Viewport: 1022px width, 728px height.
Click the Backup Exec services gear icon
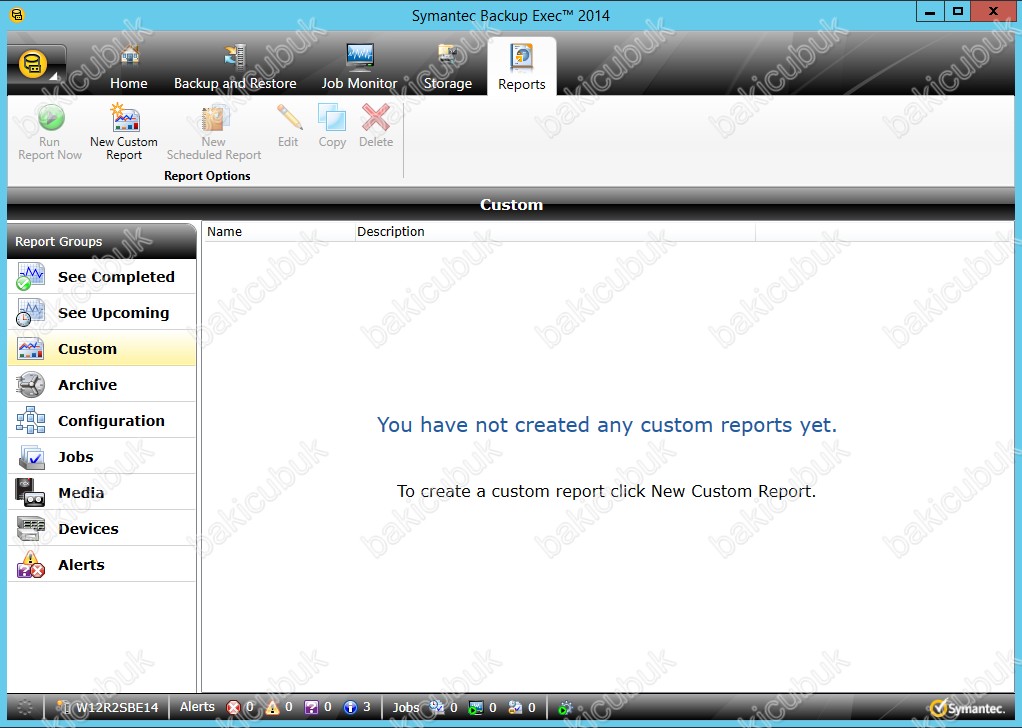[566, 707]
